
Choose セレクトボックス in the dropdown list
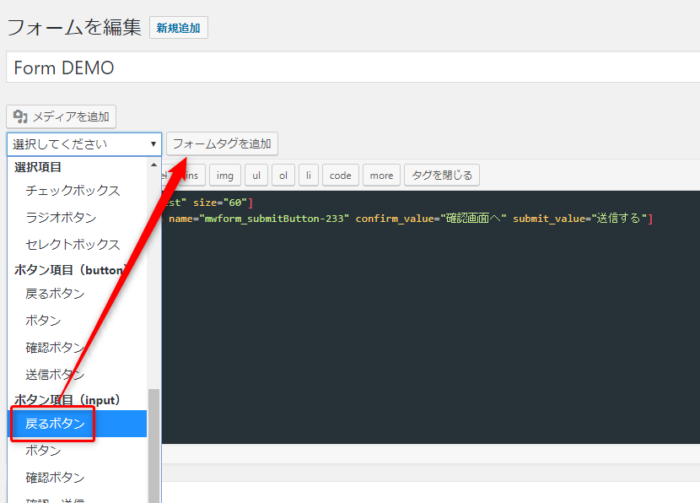pyautogui.click(x=72, y=244)
